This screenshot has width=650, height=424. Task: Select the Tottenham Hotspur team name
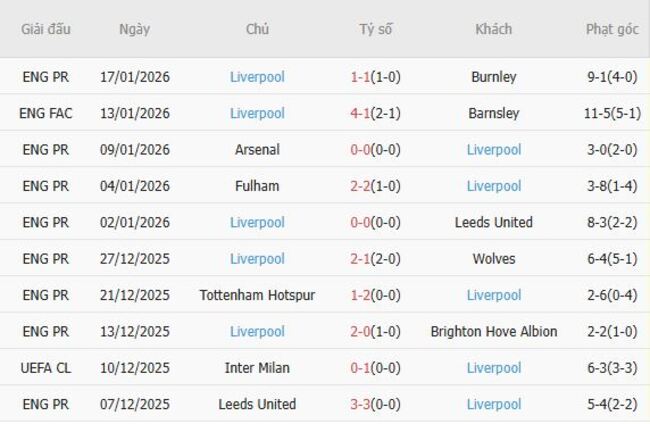(x=257, y=295)
